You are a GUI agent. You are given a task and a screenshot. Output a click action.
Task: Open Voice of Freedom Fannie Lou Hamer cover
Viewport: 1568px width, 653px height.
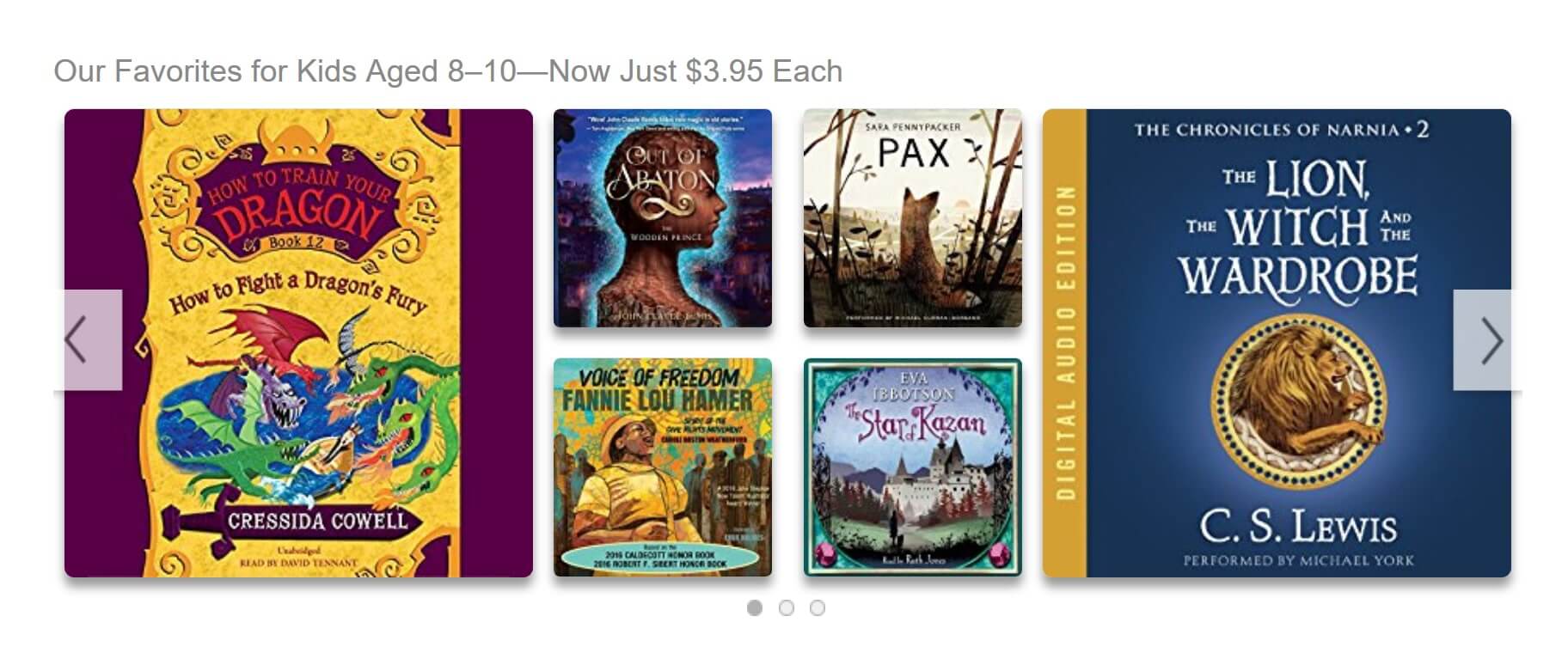663,467
